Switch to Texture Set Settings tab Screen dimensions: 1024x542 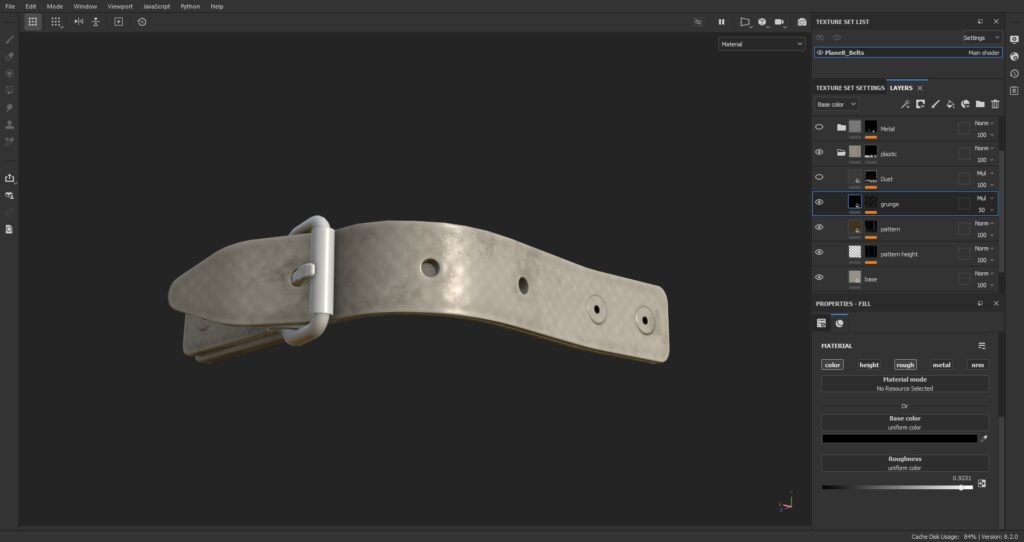click(x=850, y=88)
